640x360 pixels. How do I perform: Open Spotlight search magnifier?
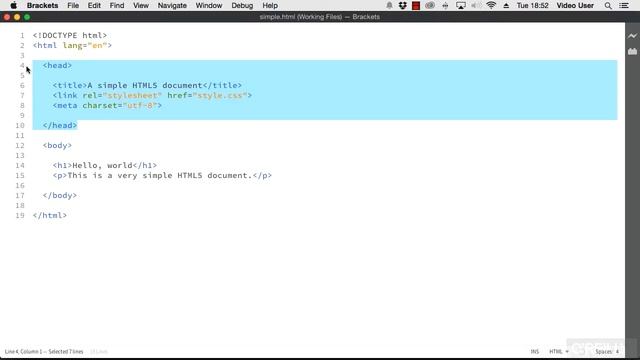point(608,5)
